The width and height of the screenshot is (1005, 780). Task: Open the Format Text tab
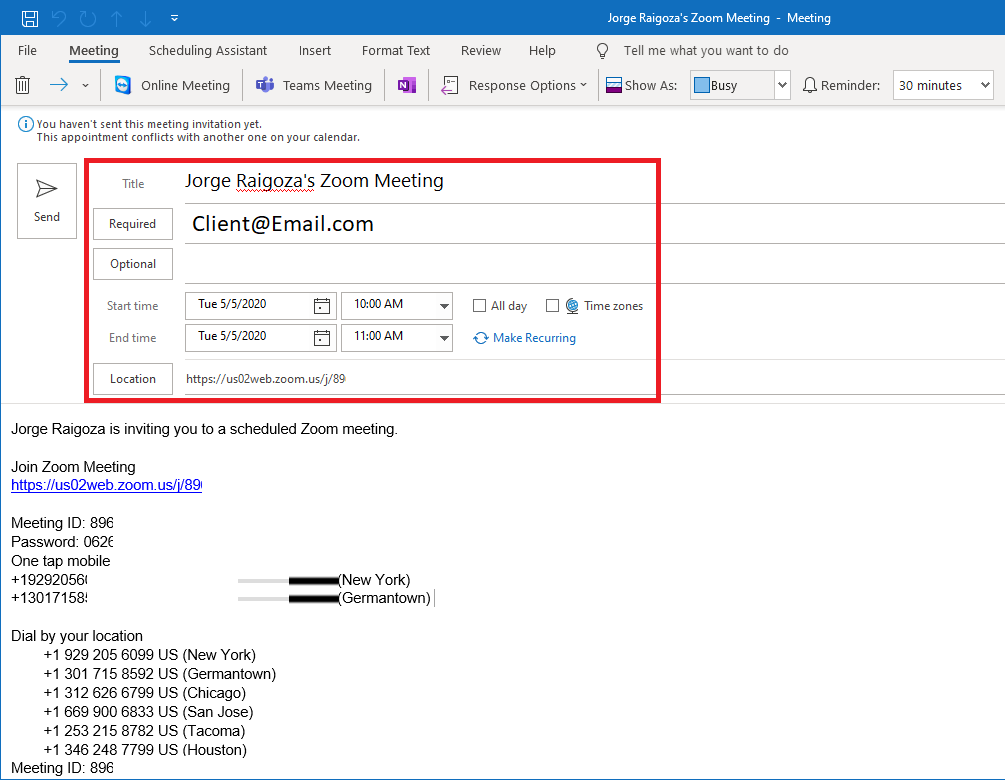tap(396, 51)
